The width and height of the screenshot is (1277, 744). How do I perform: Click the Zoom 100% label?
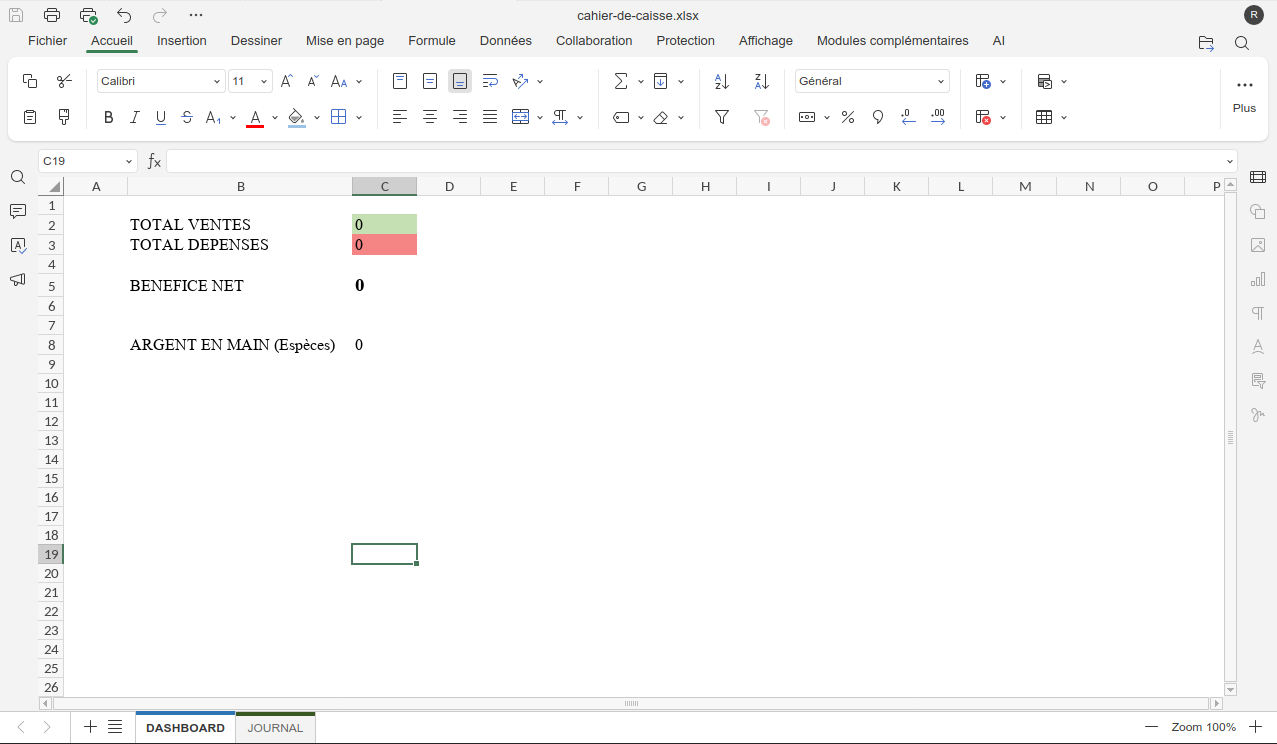[1204, 727]
